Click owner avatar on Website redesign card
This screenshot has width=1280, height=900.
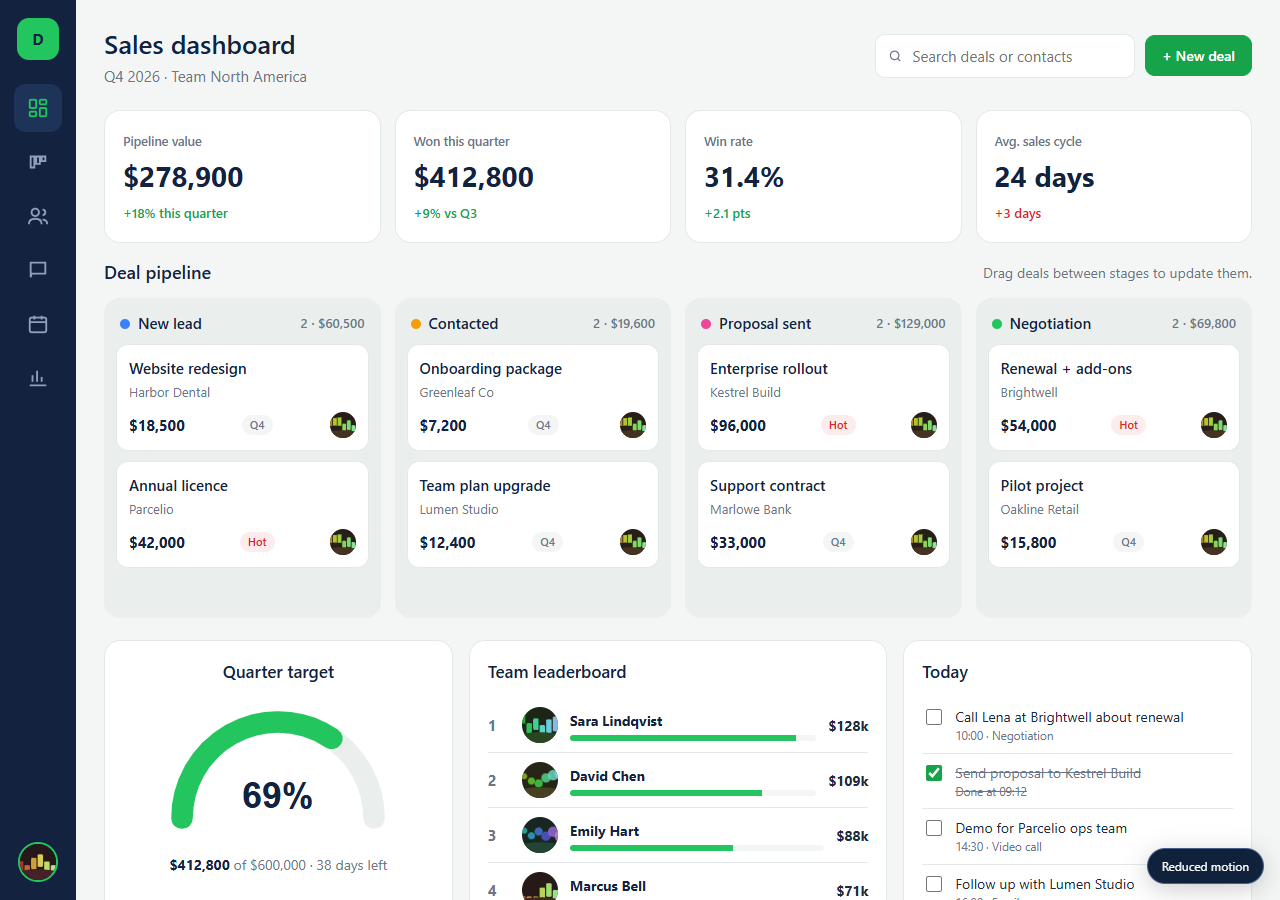(343, 425)
